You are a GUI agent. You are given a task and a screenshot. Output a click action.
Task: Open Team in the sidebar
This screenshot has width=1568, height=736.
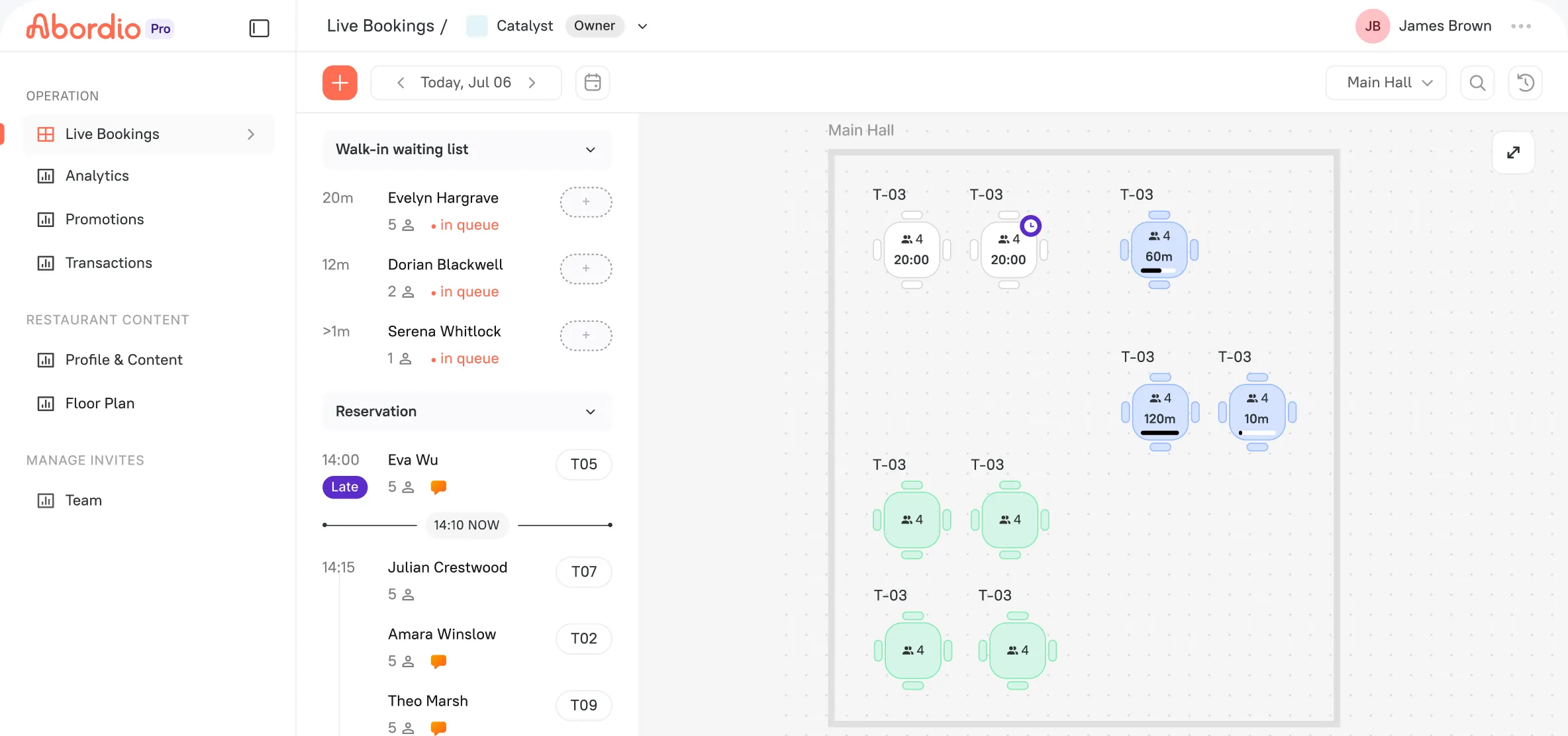coord(149,500)
